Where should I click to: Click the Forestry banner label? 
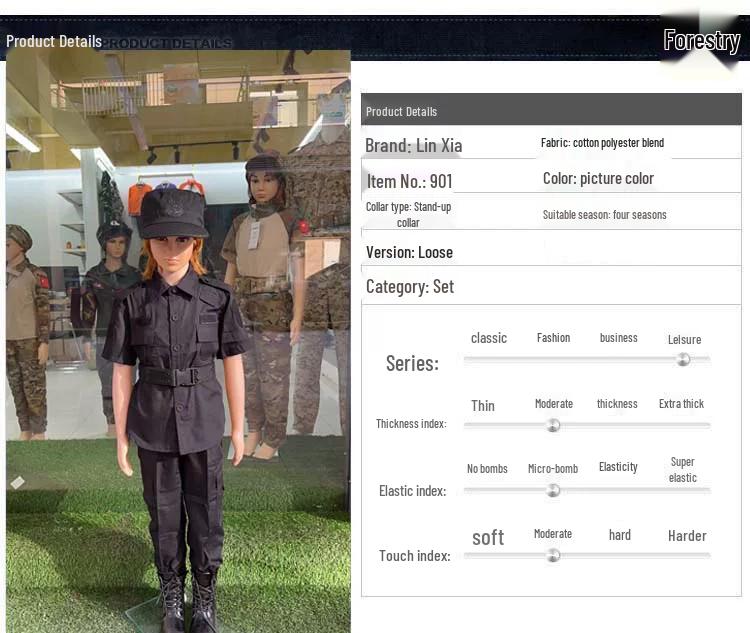(x=702, y=41)
